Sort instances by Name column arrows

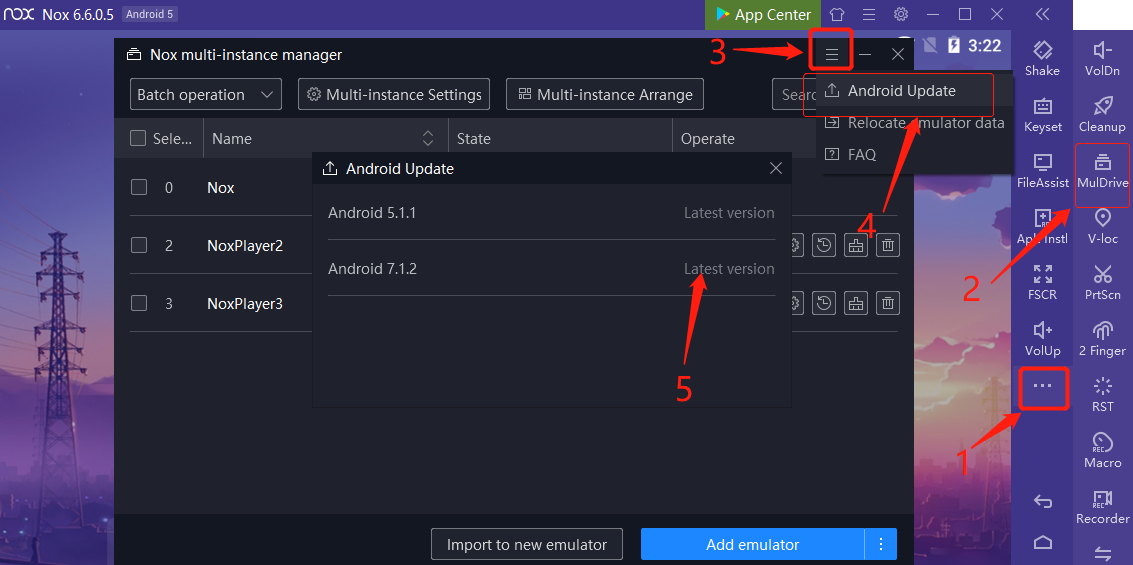pos(428,138)
